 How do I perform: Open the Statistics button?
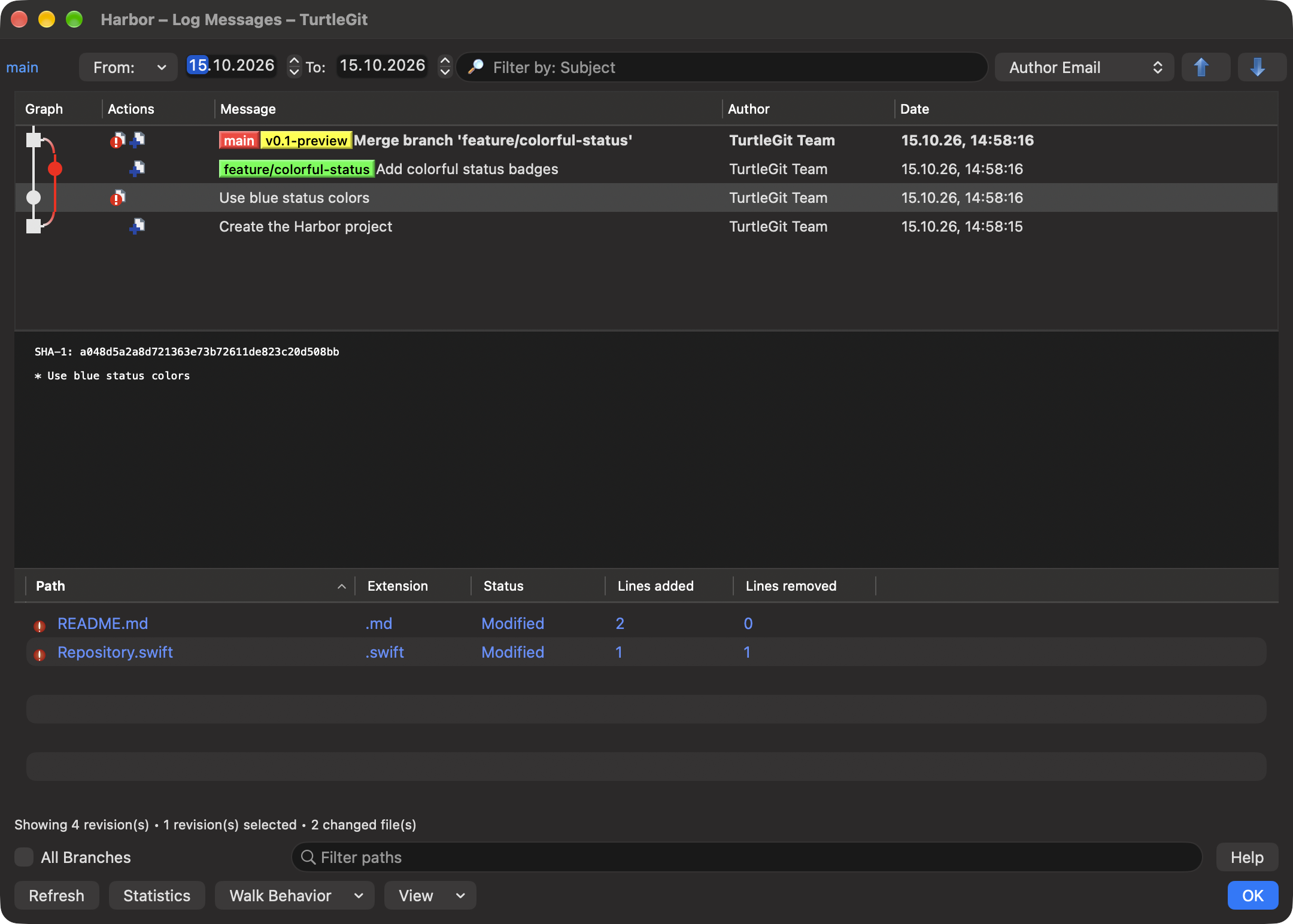(157, 895)
